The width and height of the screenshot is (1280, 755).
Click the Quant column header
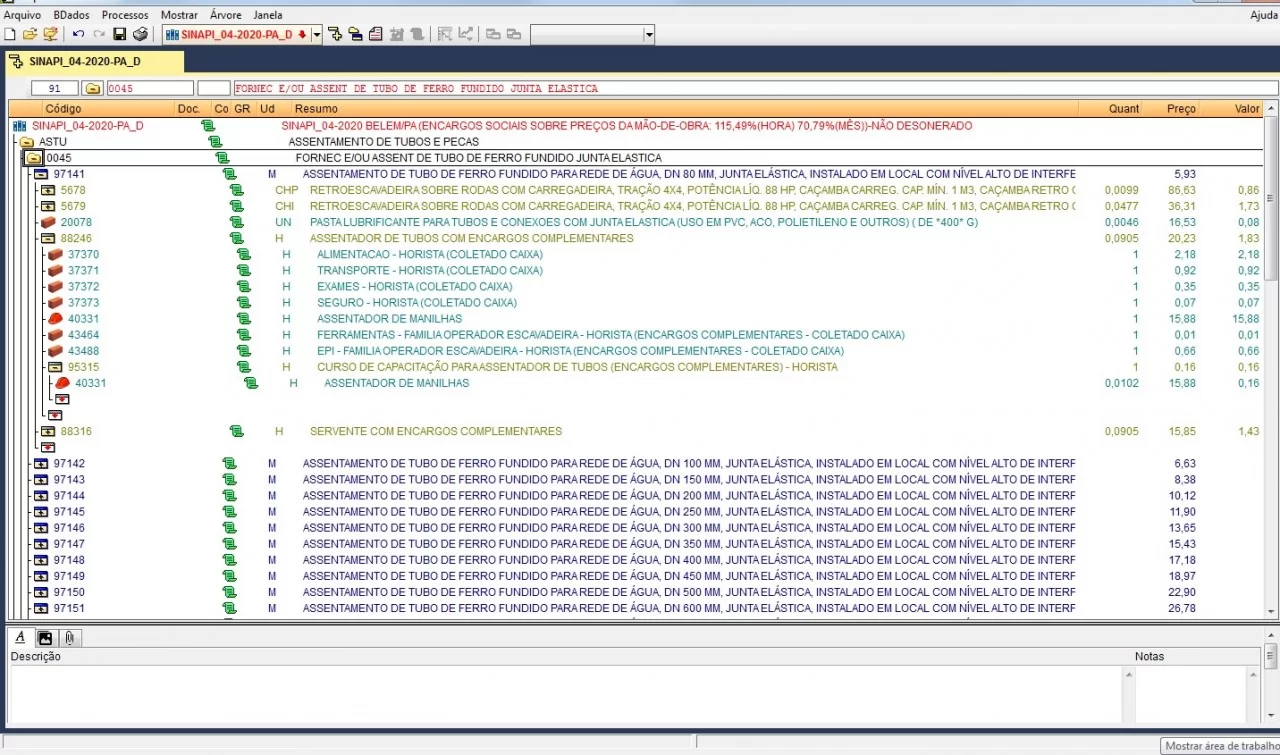click(x=1124, y=108)
